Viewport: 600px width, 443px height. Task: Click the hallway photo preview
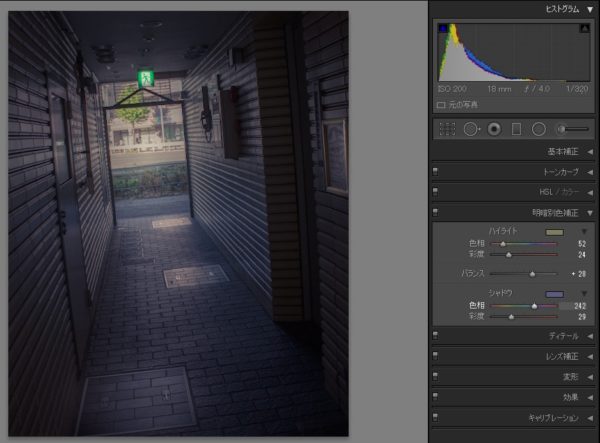coord(178,223)
